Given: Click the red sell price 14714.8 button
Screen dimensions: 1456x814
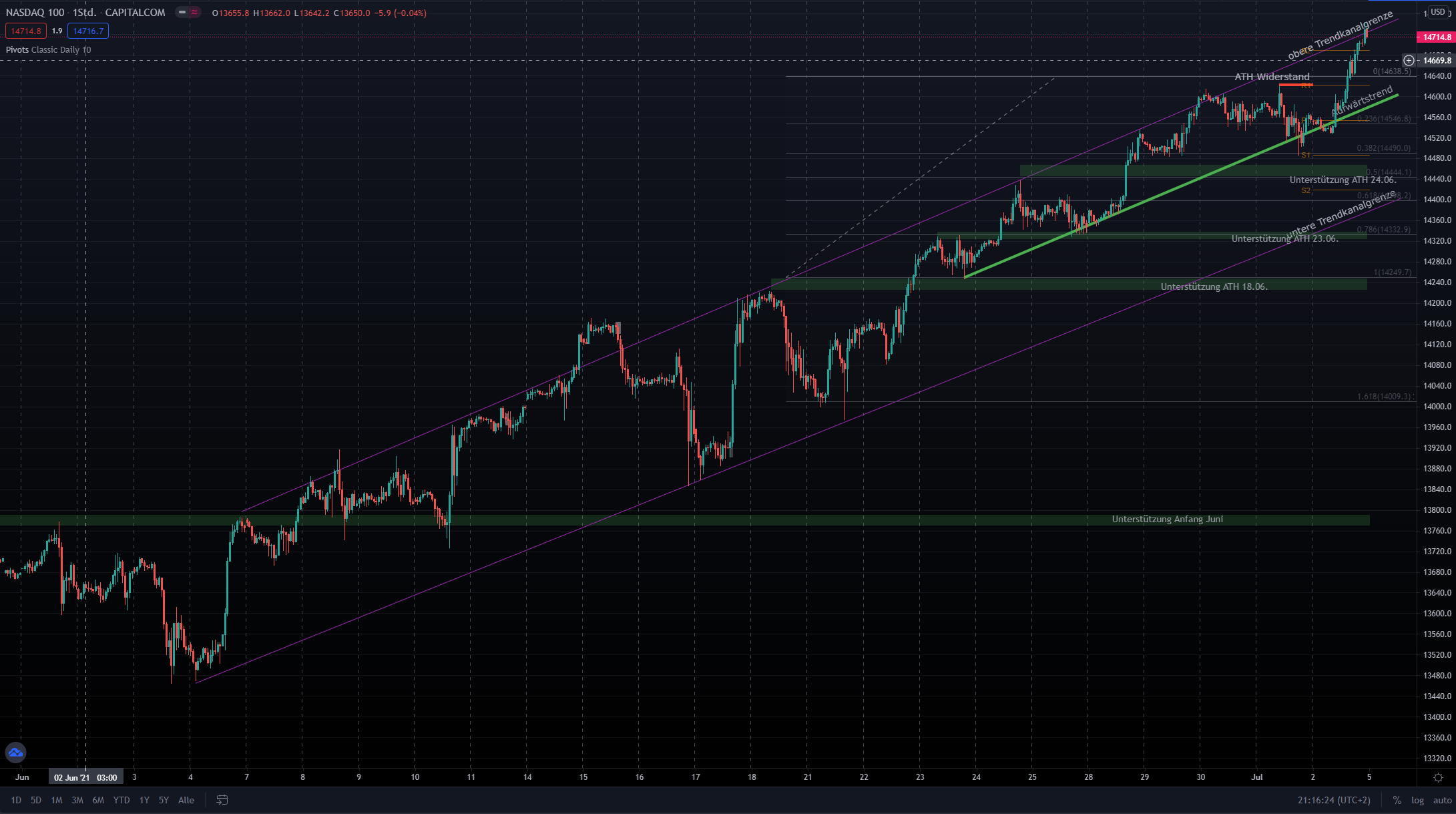Looking at the screenshot, I should [26, 31].
